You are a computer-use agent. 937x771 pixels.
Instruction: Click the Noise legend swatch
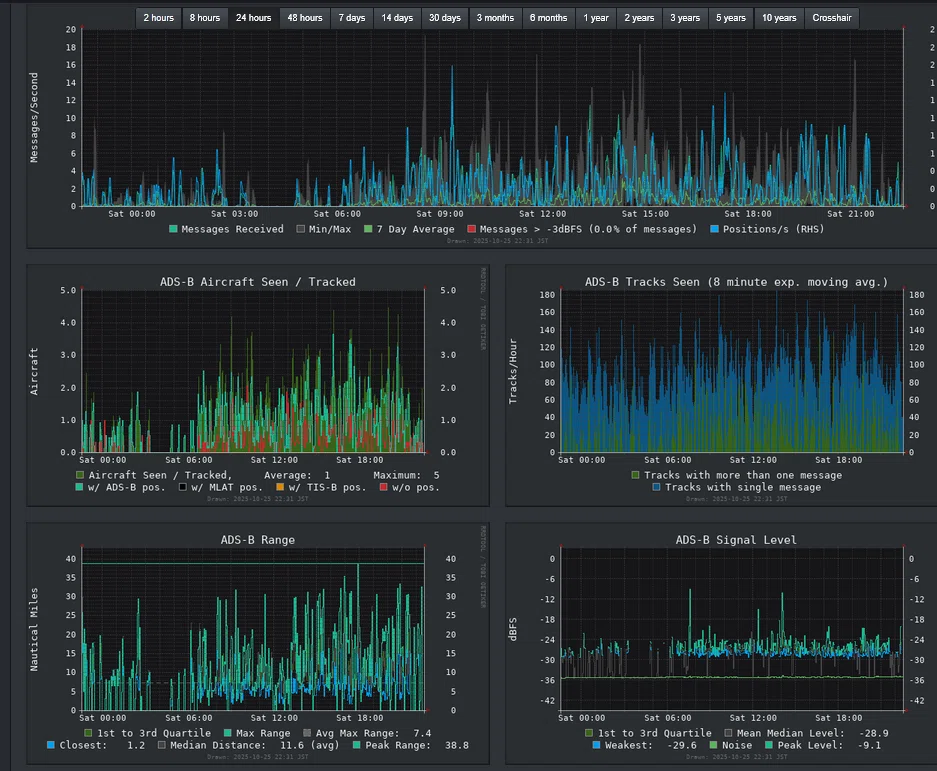(713, 745)
